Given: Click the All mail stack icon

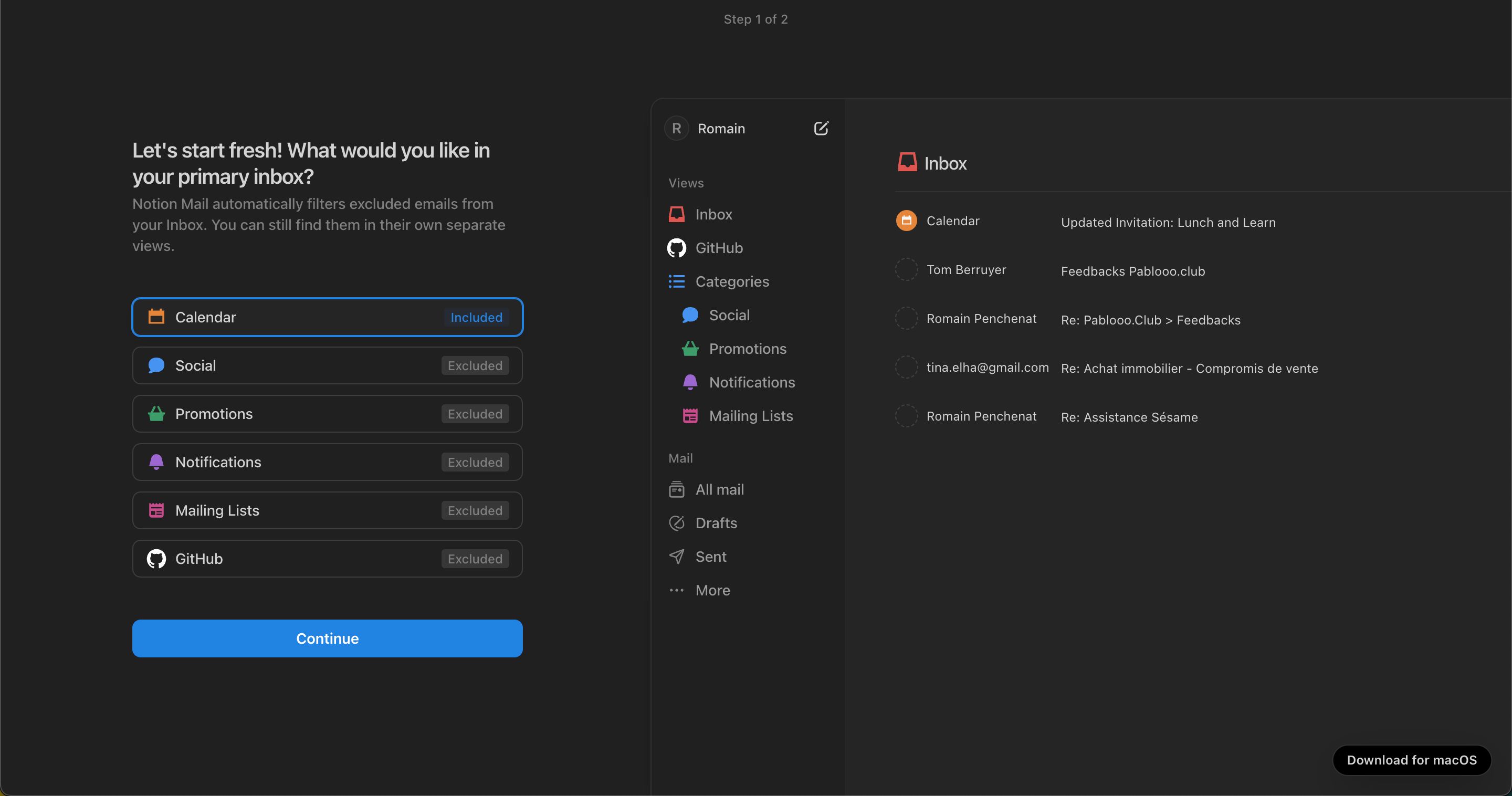Looking at the screenshot, I should 677,489.
